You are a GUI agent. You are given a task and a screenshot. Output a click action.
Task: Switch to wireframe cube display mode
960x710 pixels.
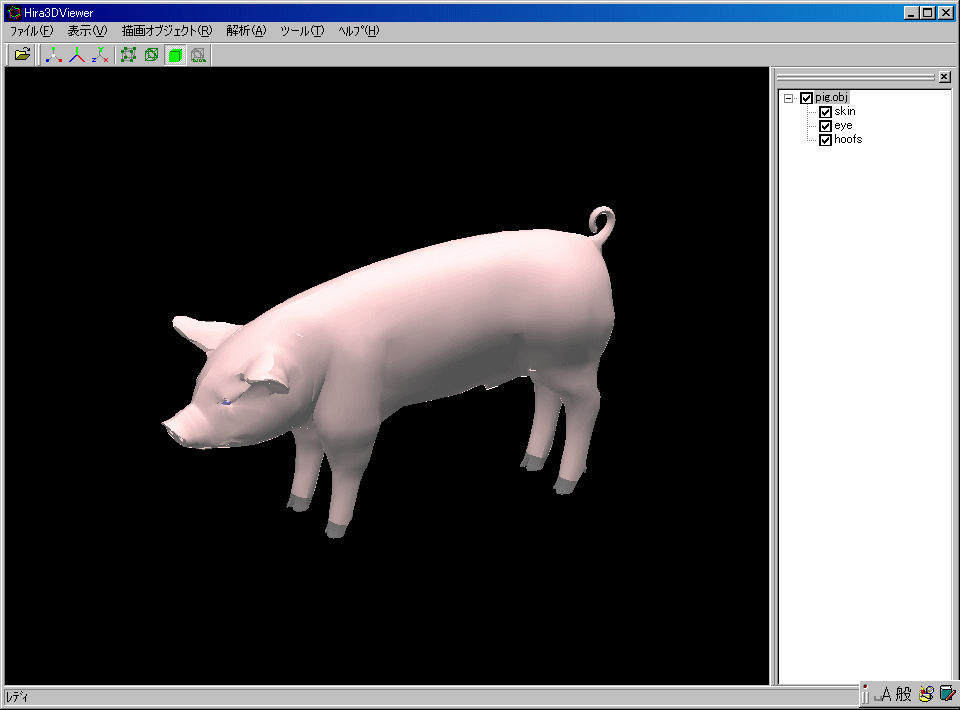click(151, 55)
